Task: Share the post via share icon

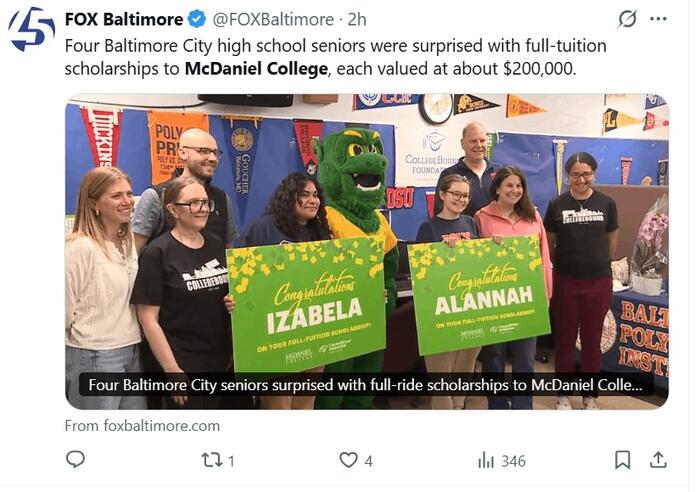Action: tap(658, 459)
